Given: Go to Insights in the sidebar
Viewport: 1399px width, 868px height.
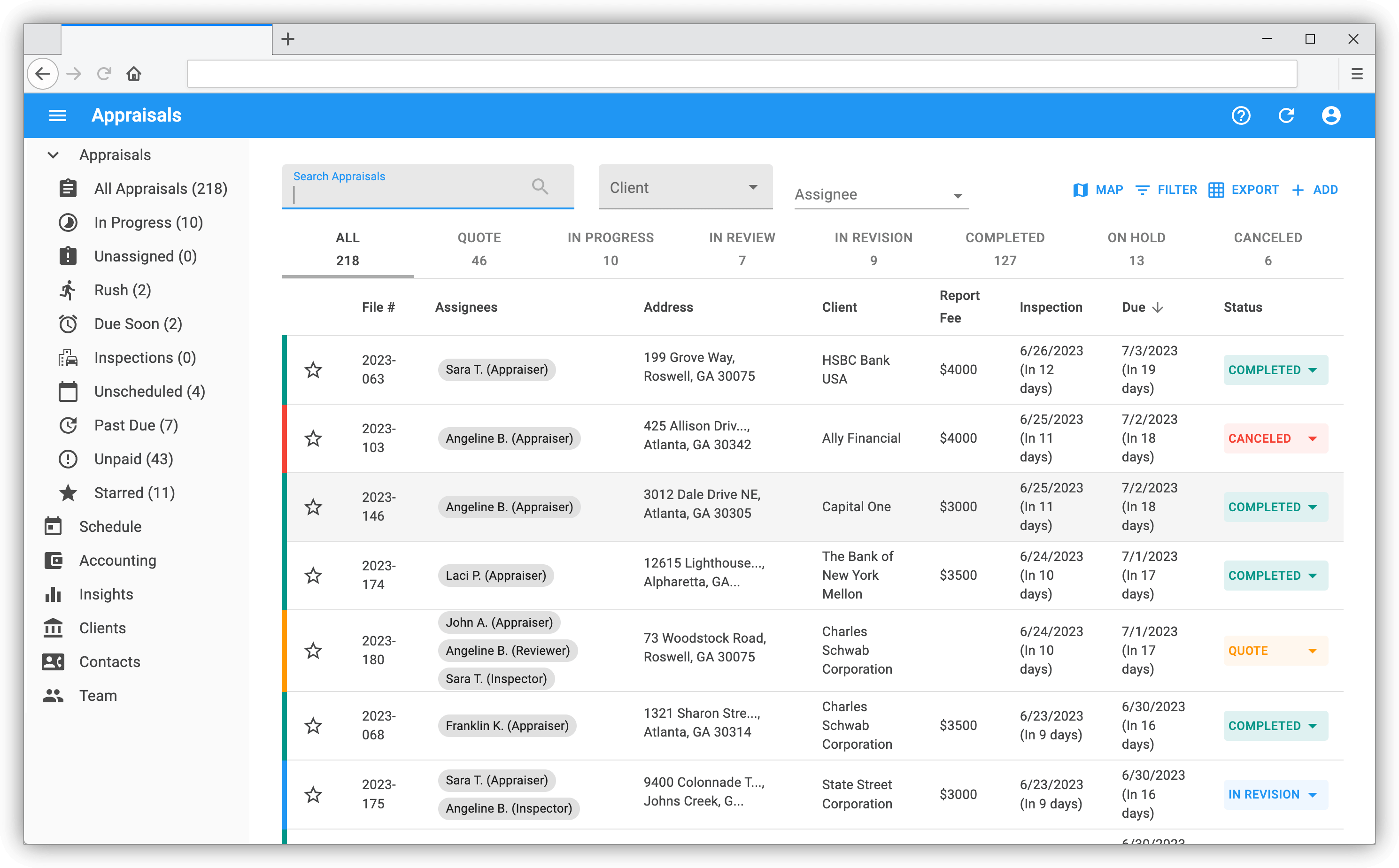Looking at the screenshot, I should click(106, 594).
